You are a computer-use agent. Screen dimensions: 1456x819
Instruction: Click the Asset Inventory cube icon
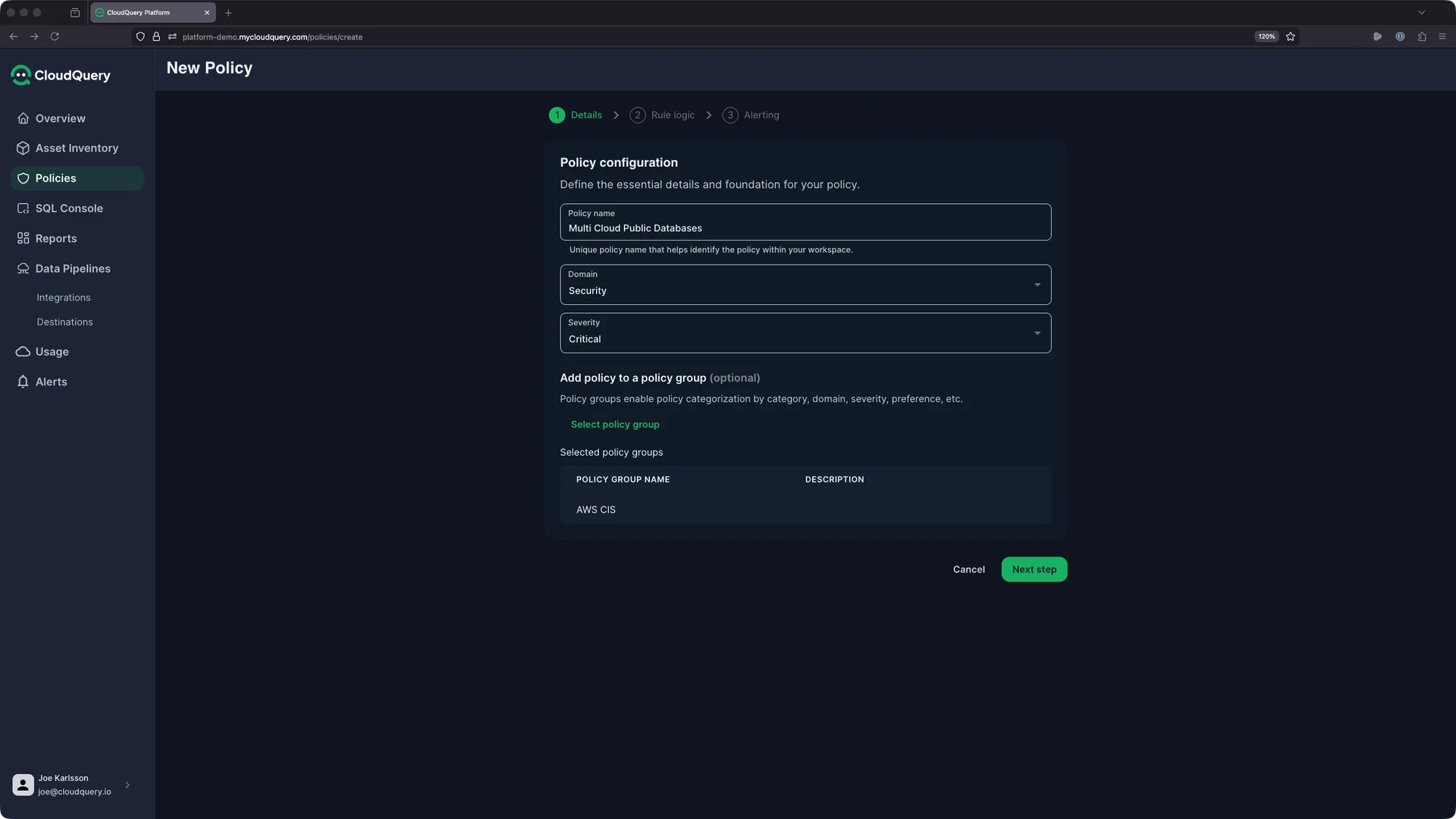24,148
